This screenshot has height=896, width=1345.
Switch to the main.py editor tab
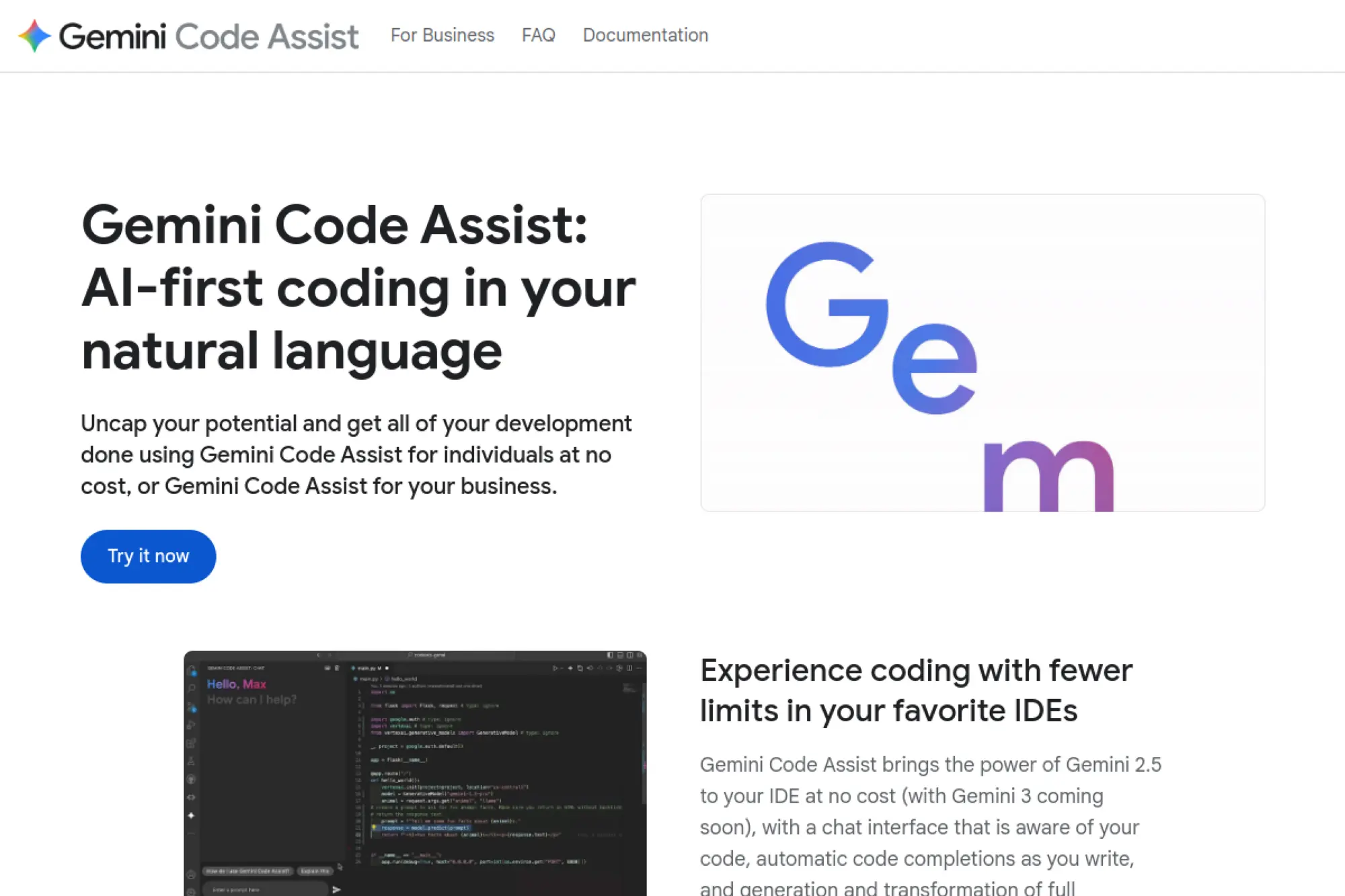pyautogui.click(x=367, y=668)
